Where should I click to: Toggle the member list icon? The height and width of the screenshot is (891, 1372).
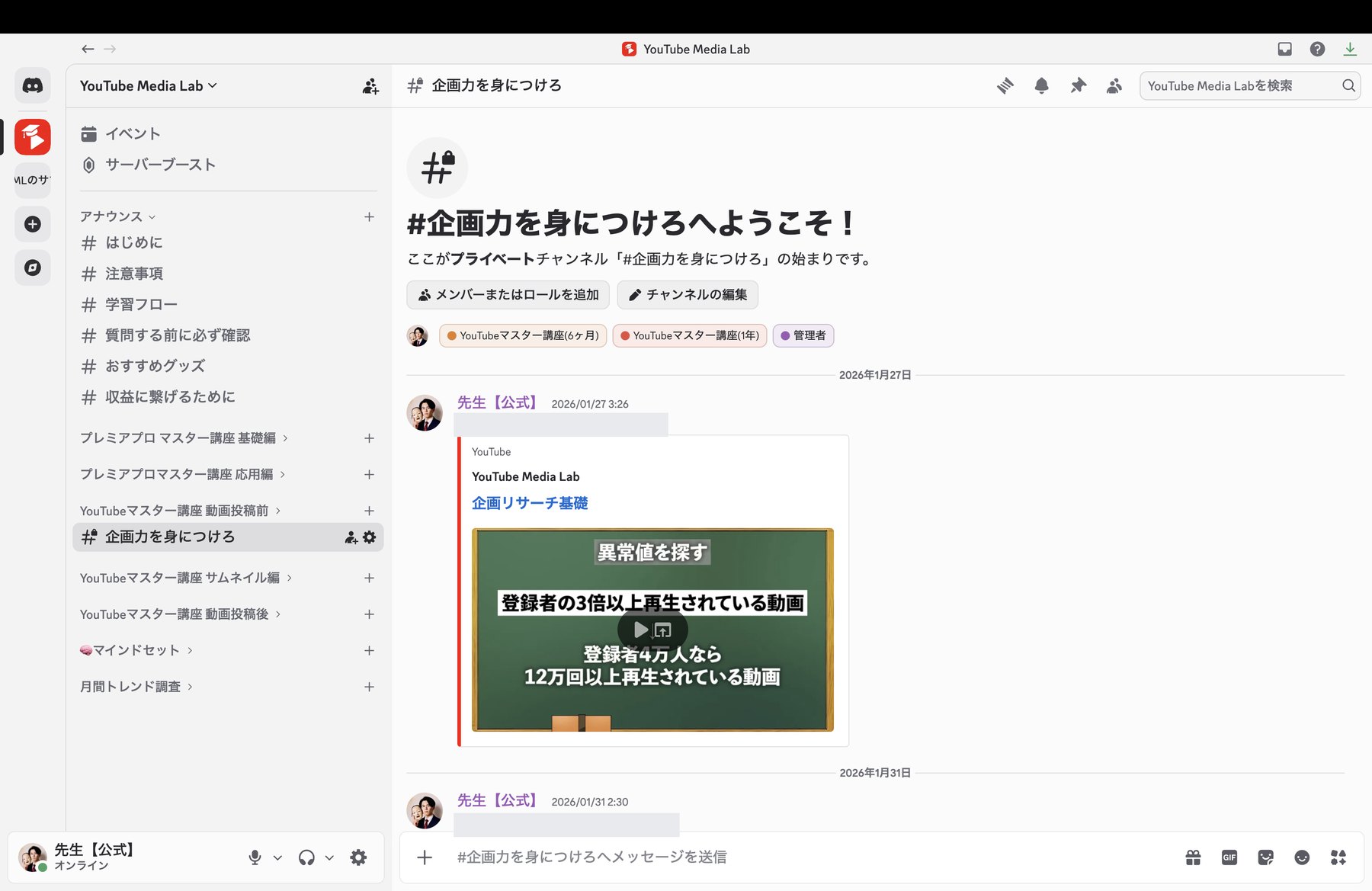[1114, 86]
